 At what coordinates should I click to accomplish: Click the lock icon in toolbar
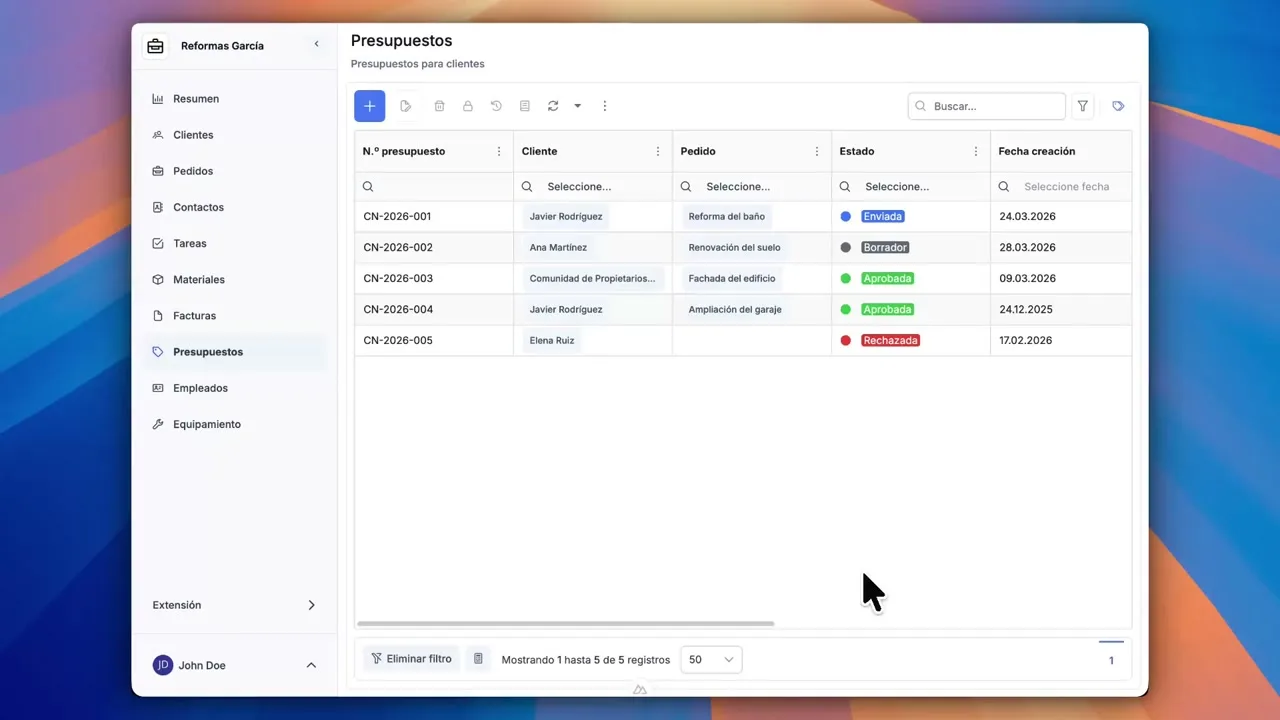[467, 106]
